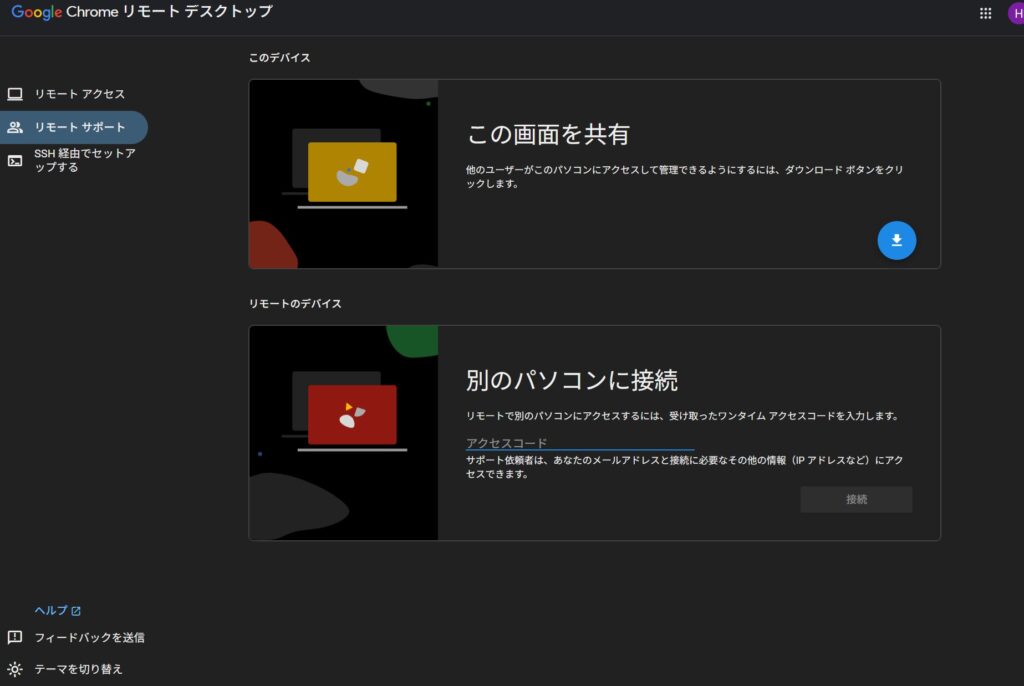The image size is (1024, 686).
Task: Click the feedback speech bubble icon
Action: 15,637
